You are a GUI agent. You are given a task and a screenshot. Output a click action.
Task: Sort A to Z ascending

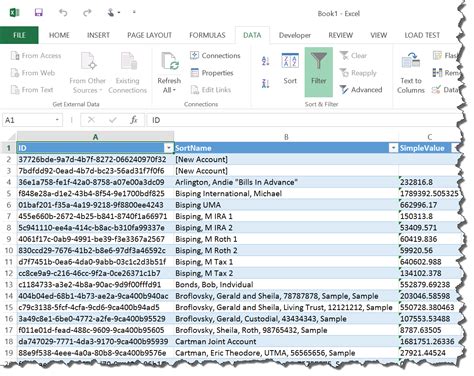(265, 61)
